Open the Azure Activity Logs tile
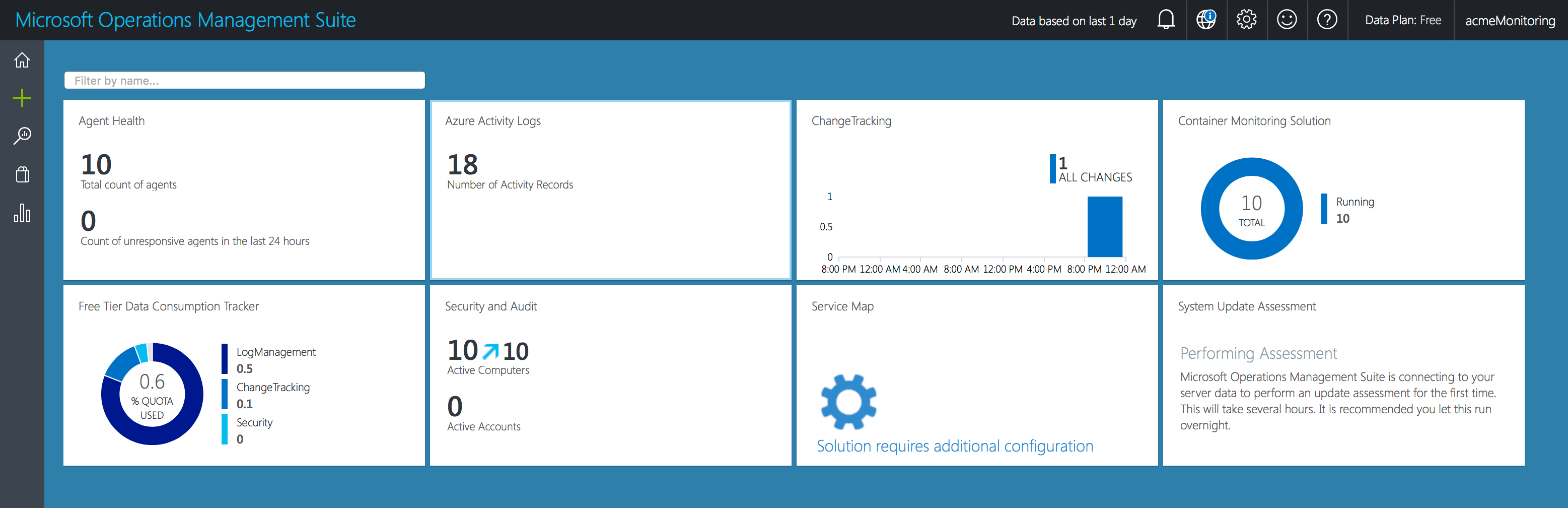The width and height of the screenshot is (1568, 508). [x=610, y=190]
